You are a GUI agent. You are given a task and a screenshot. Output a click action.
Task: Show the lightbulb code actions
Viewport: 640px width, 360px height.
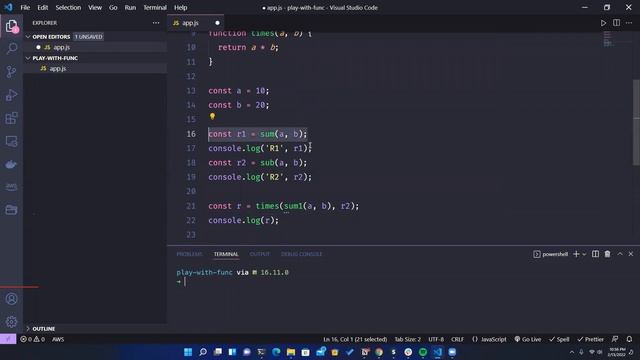[212, 117]
